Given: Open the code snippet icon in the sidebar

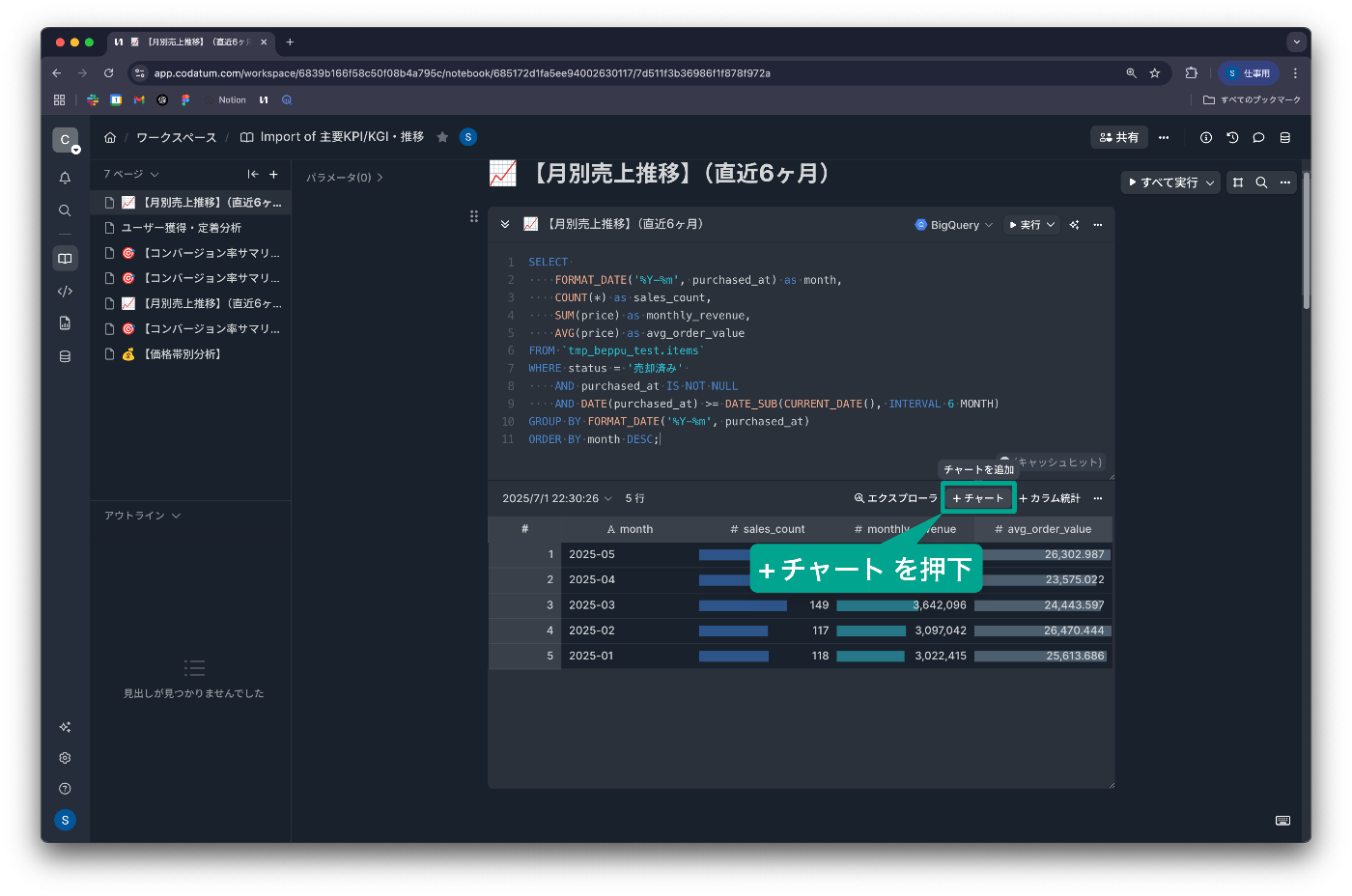Looking at the screenshot, I should tap(65, 291).
